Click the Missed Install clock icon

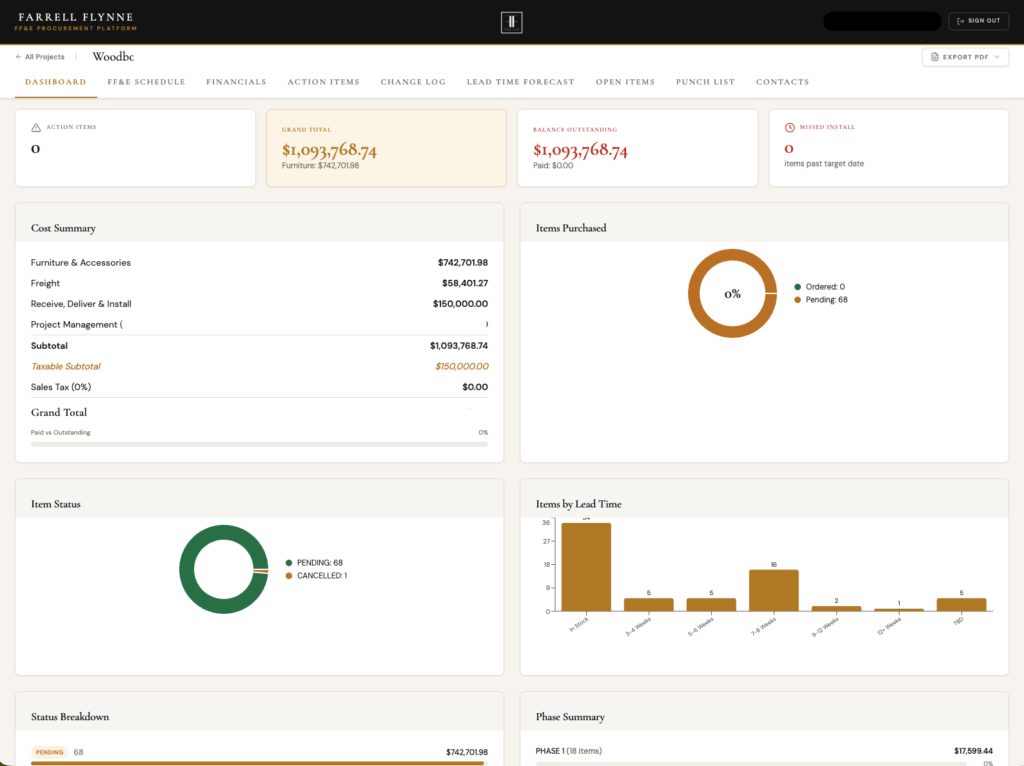pyautogui.click(x=790, y=127)
